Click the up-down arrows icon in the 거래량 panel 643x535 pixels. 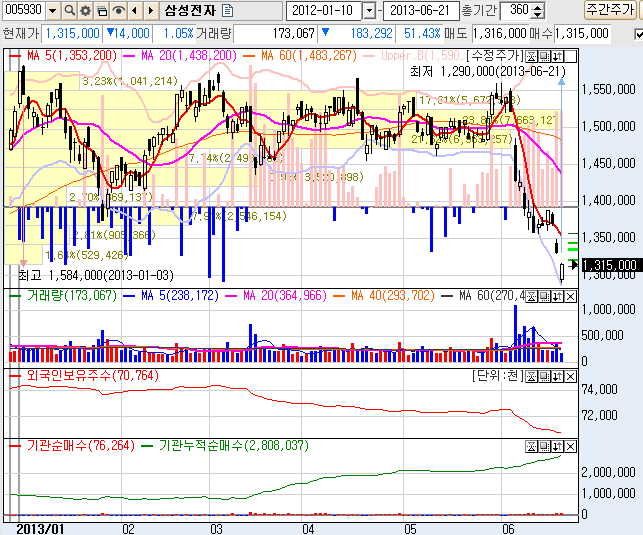pos(558,296)
